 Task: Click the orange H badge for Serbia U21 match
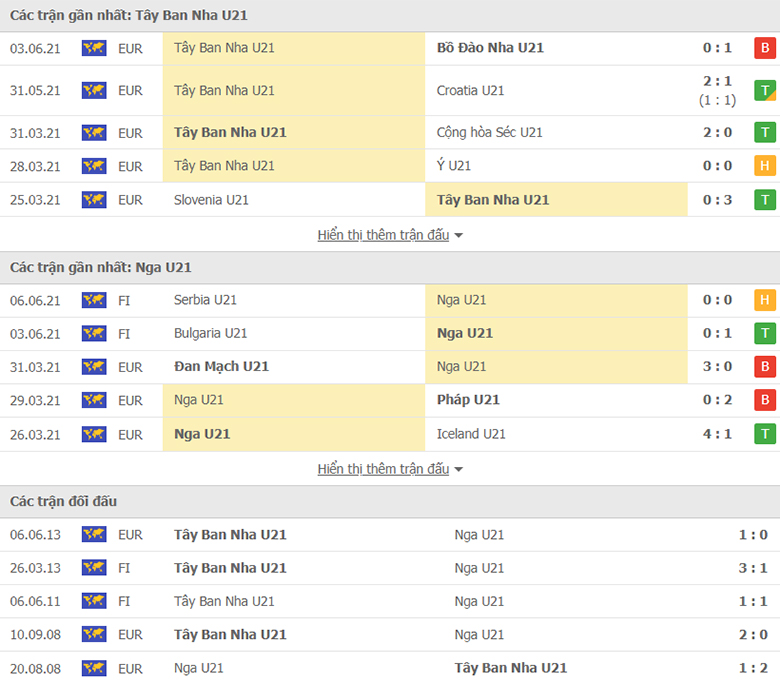pos(765,300)
